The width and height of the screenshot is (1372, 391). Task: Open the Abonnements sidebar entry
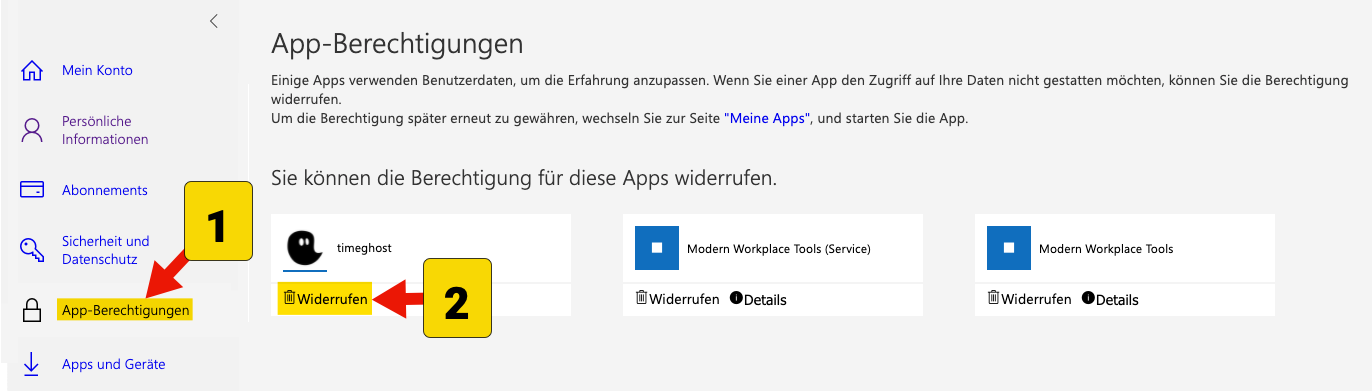(105, 190)
